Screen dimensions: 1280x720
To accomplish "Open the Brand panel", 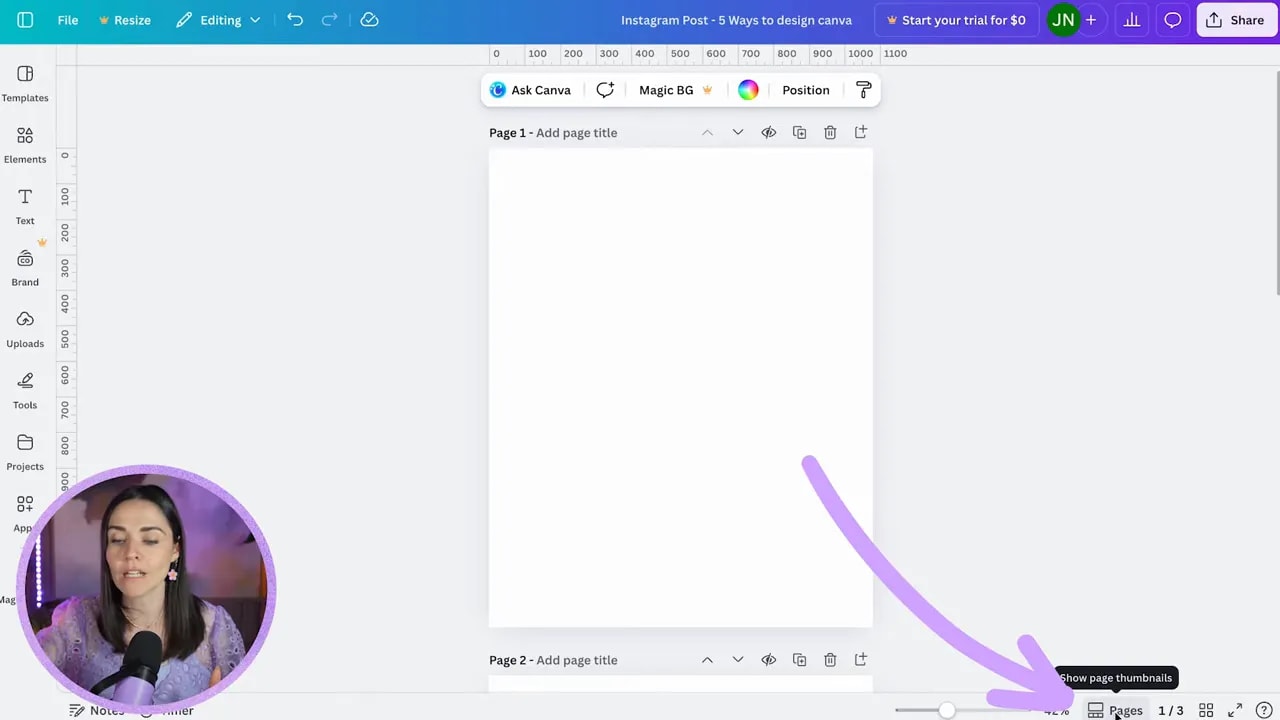I will tap(25, 267).
